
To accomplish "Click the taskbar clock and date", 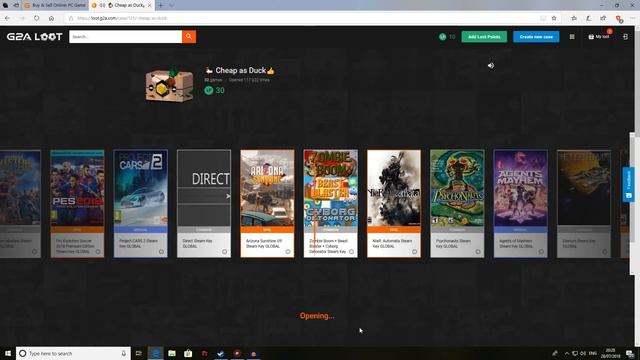I will tap(611, 353).
